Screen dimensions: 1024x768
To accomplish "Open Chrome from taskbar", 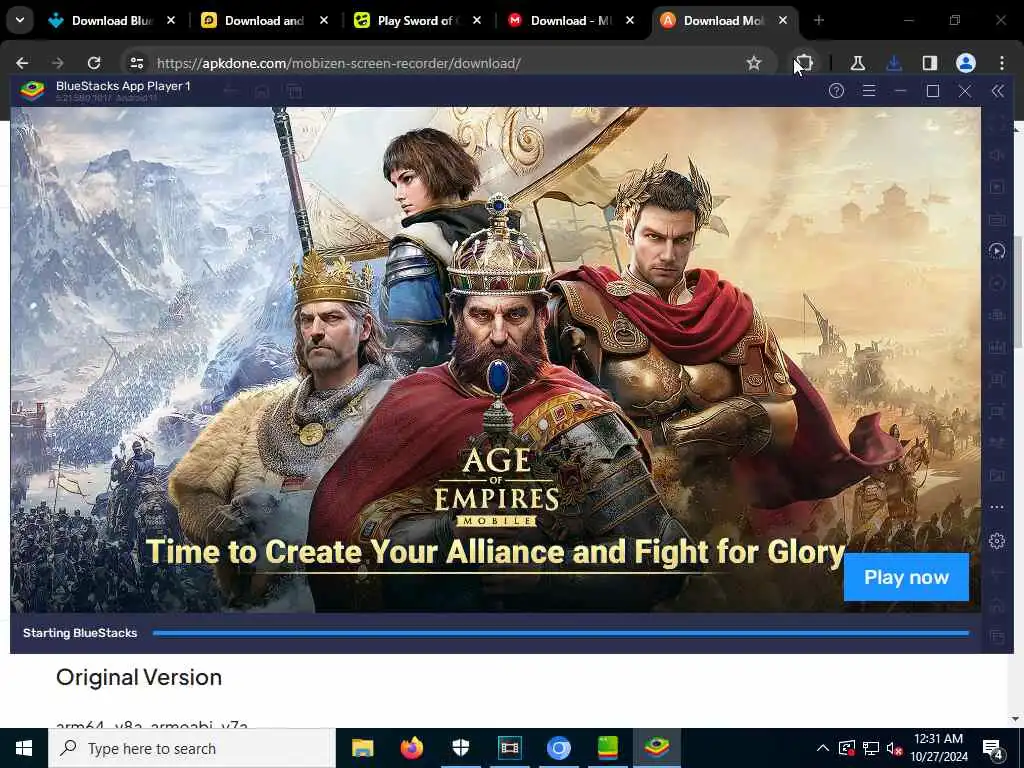I will 558,748.
